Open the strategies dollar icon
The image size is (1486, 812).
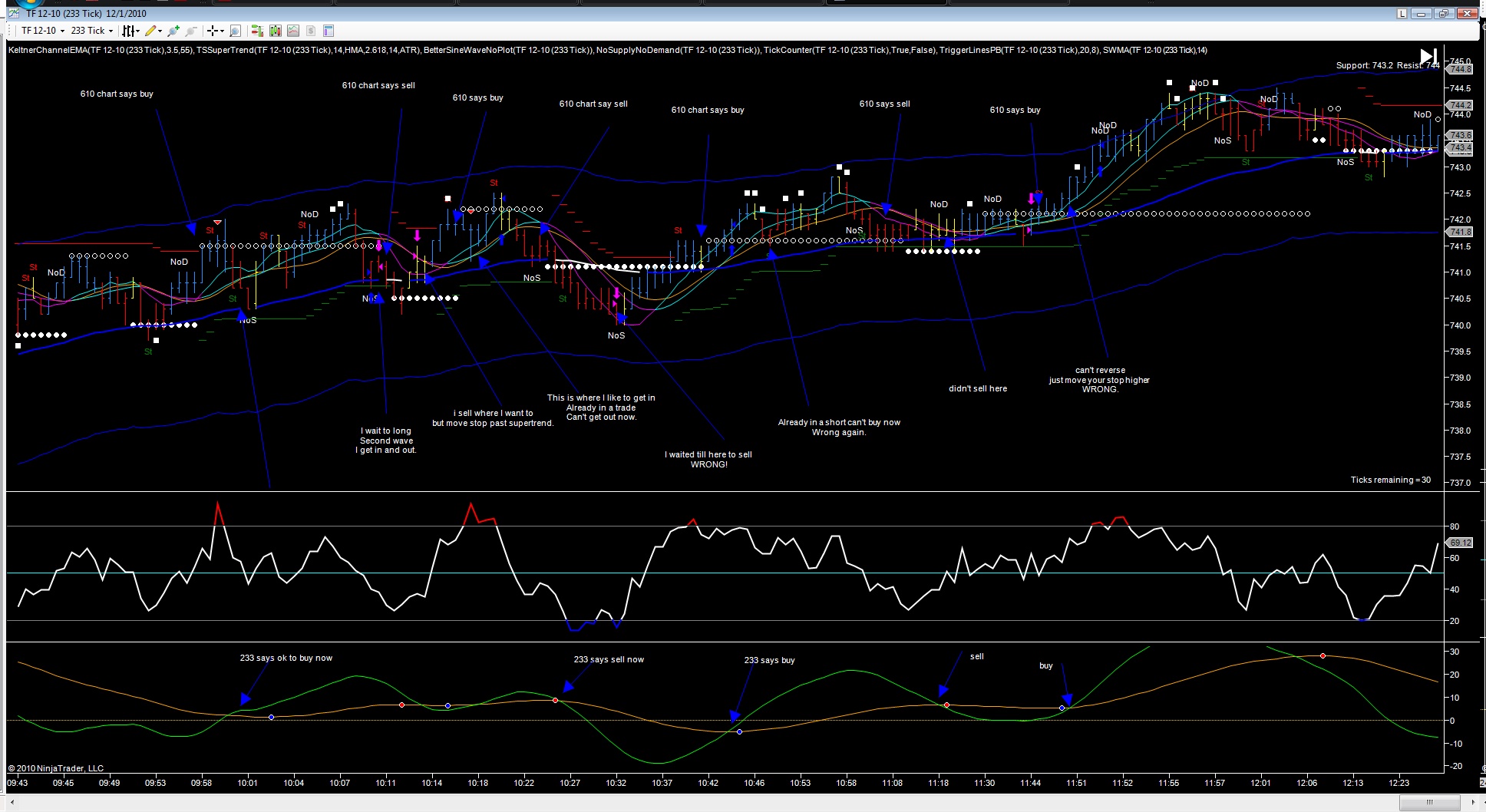[311, 31]
